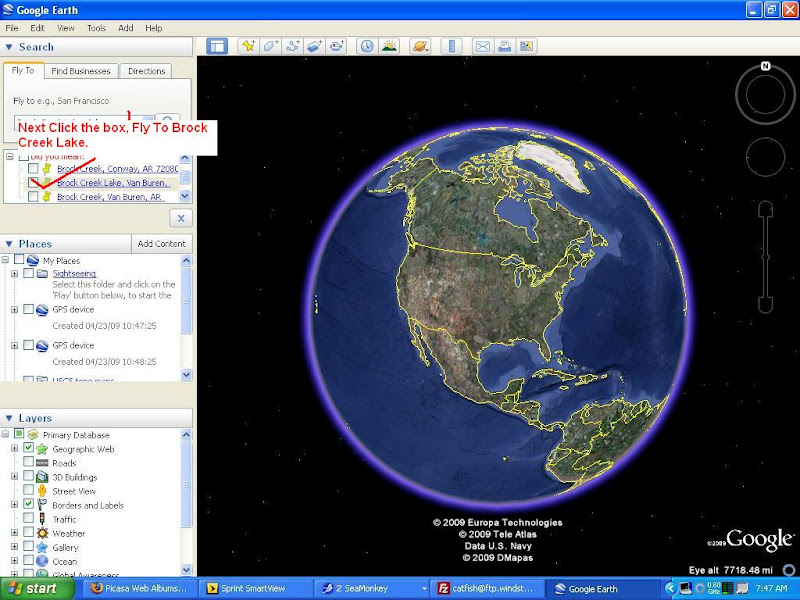Open the planet switcher icon
The image size is (800, 600).
click(420, 46)
